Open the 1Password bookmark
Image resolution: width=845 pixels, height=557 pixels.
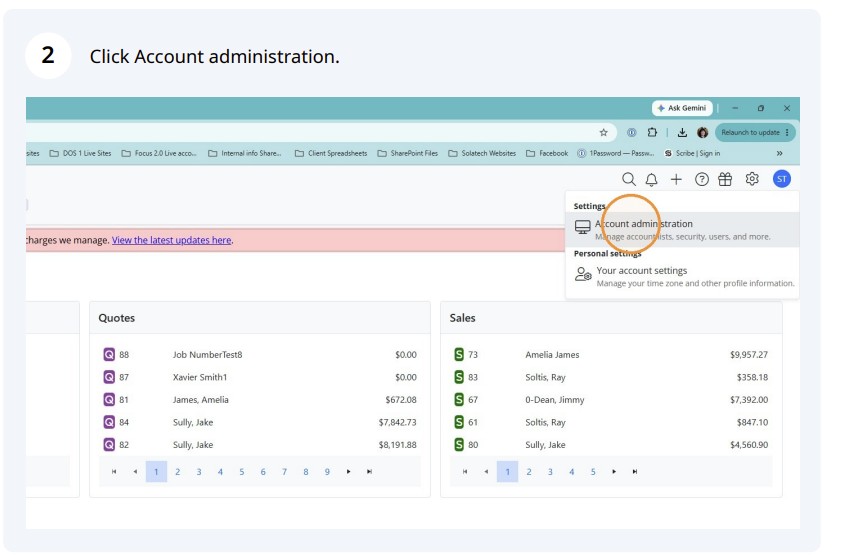pyautogui.click(x=615, y=154)
